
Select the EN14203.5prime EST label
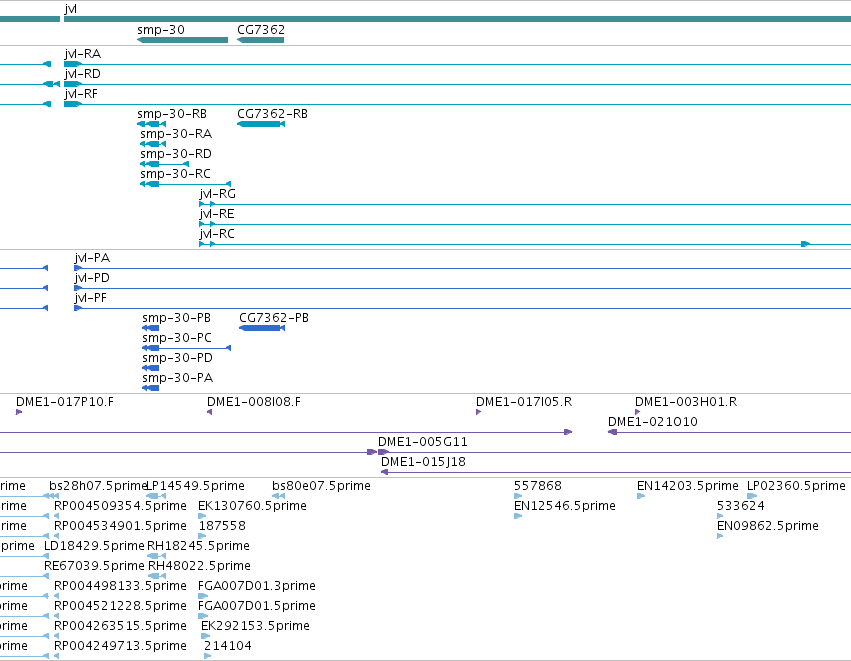(688, 486)
